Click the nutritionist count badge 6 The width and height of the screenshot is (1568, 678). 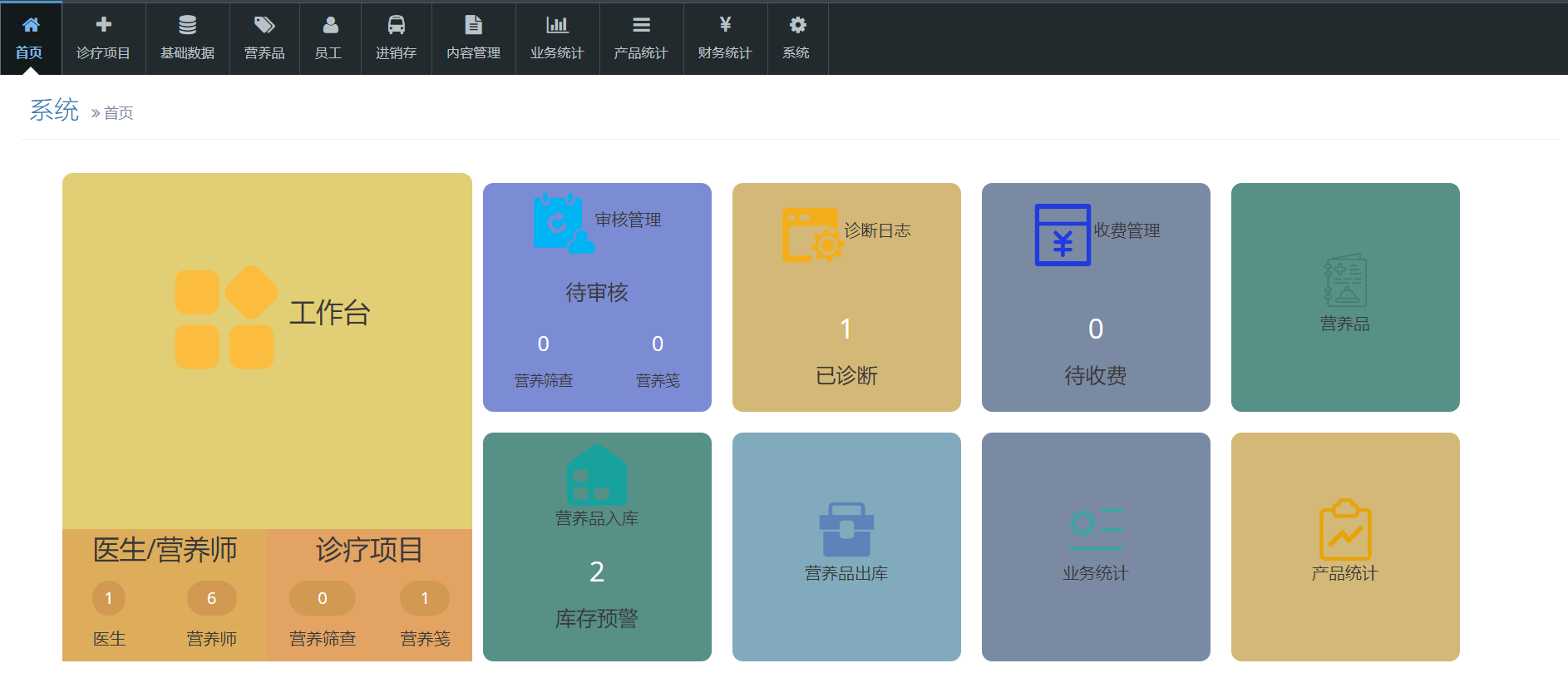click(211, 598)
